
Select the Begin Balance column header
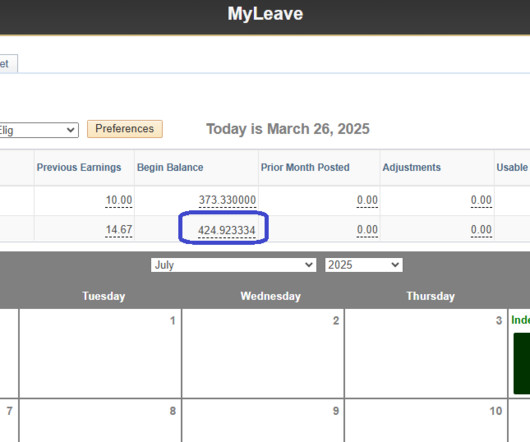170,167
